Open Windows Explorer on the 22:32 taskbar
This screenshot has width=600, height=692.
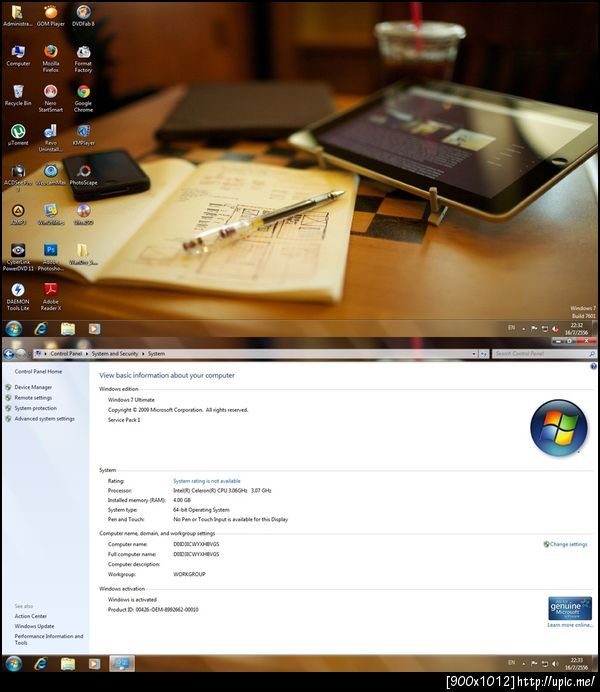tap(68, 329)
